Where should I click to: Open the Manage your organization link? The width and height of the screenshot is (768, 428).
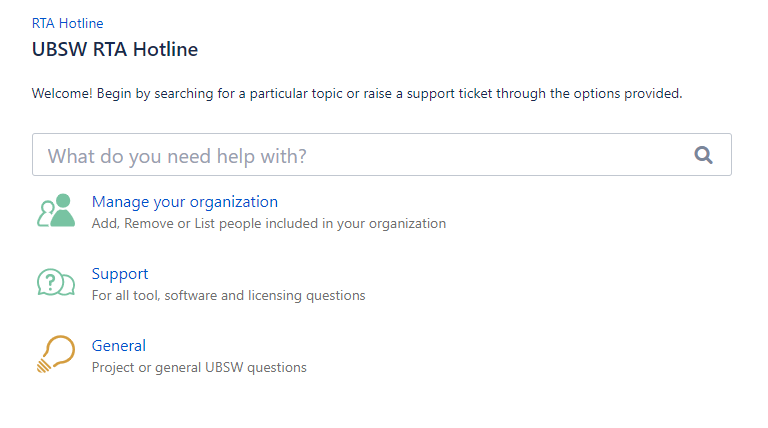[185, 202]
